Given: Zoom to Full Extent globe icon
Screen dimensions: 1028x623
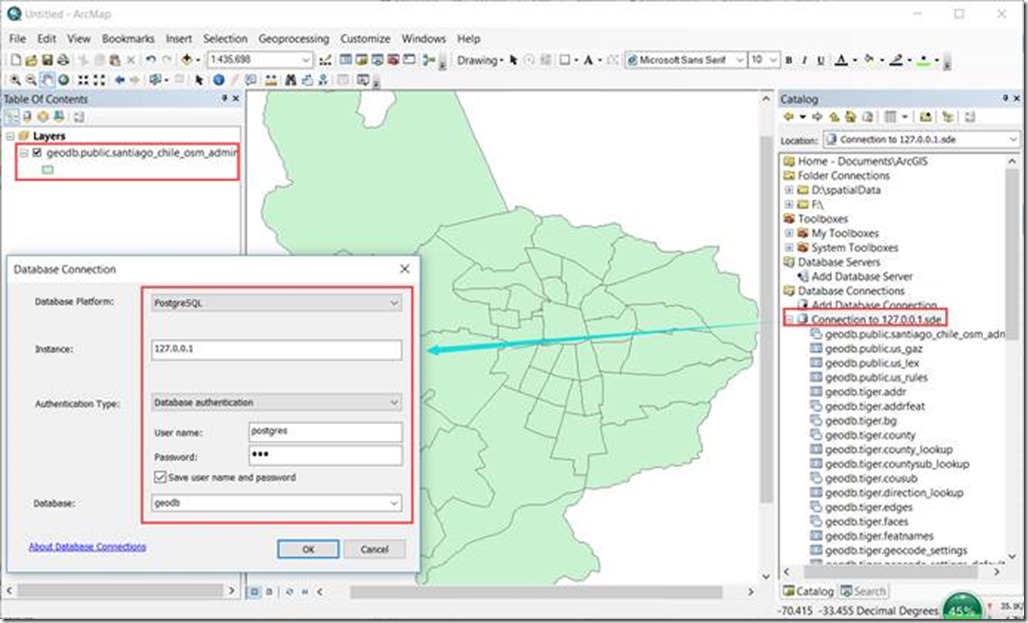Looking at the screenshot, I should click(x=64, y=80).
